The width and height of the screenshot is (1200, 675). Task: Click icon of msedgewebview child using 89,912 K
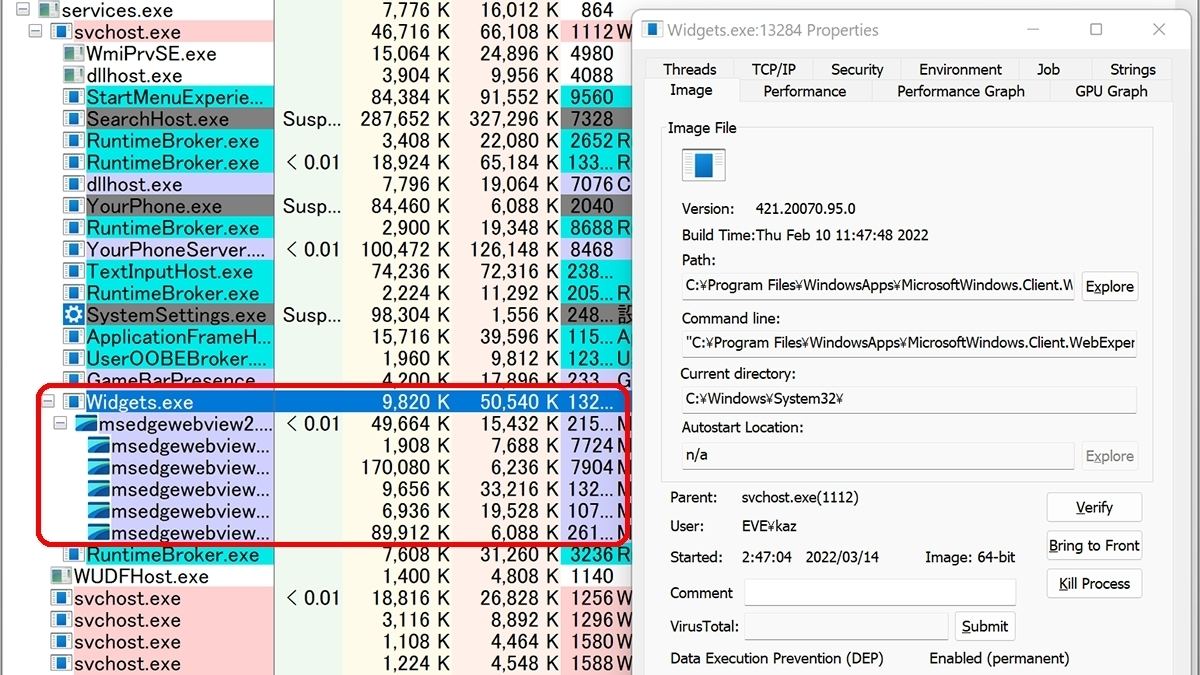[98, 533]
